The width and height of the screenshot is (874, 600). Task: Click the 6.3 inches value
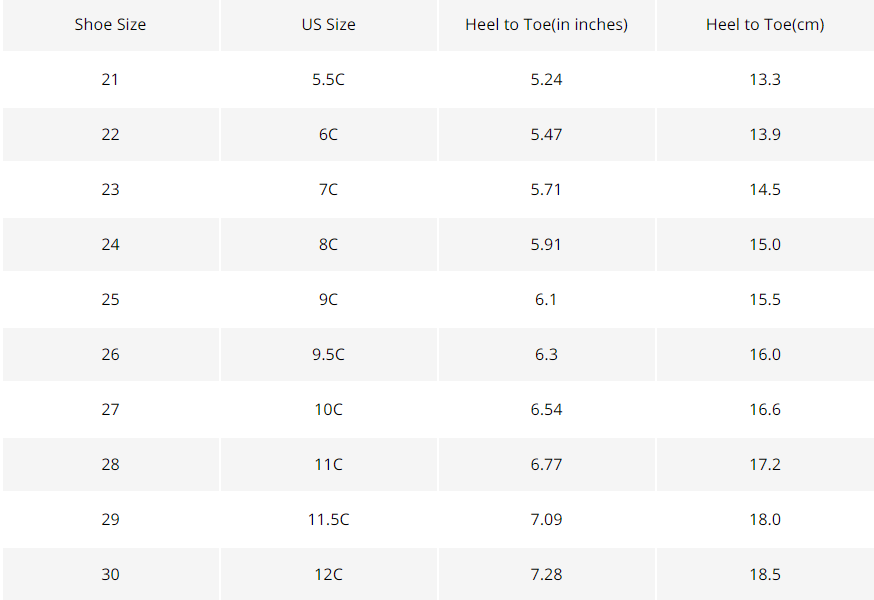coord(546,355)
